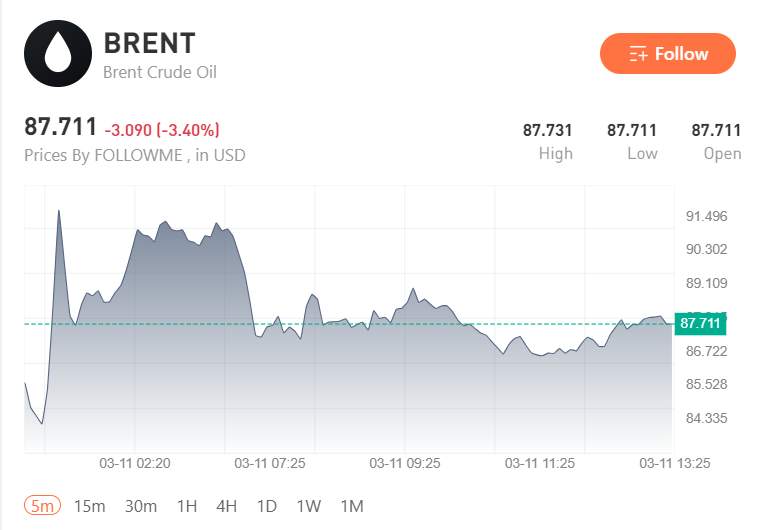Choose the 1W chart interval

pos(308,506)
